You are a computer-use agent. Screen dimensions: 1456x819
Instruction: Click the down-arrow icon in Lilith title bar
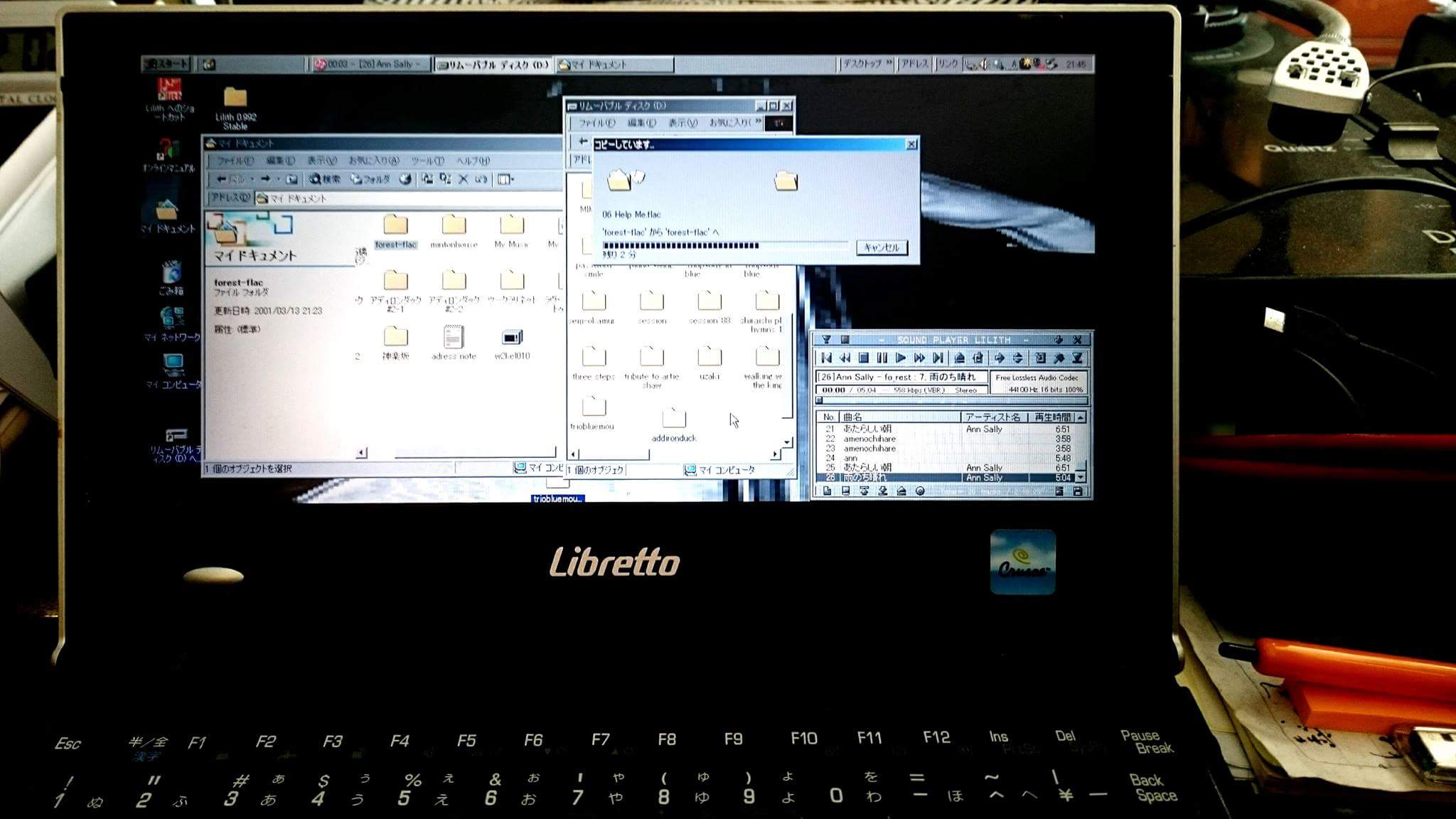click(x=1059, y=340)
